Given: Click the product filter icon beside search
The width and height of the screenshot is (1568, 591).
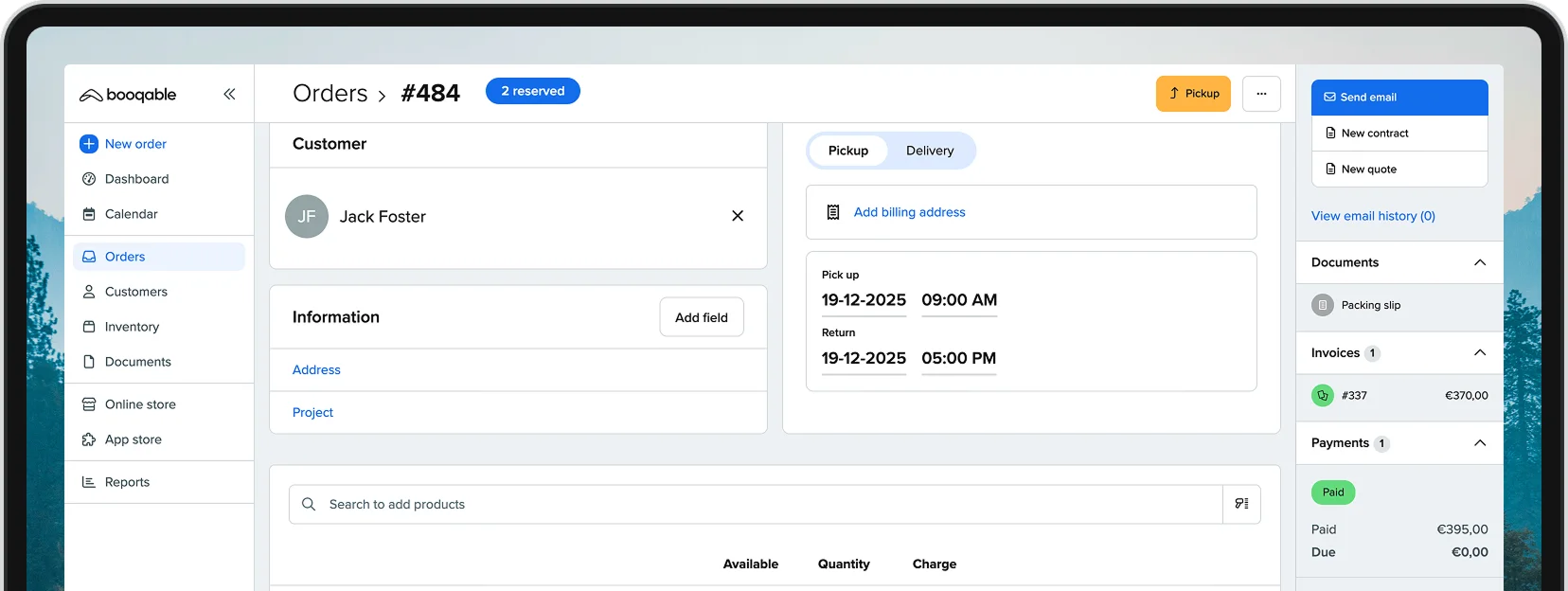Looking at the screenshot, I should pyautogui.click(x=1241, y=504).
